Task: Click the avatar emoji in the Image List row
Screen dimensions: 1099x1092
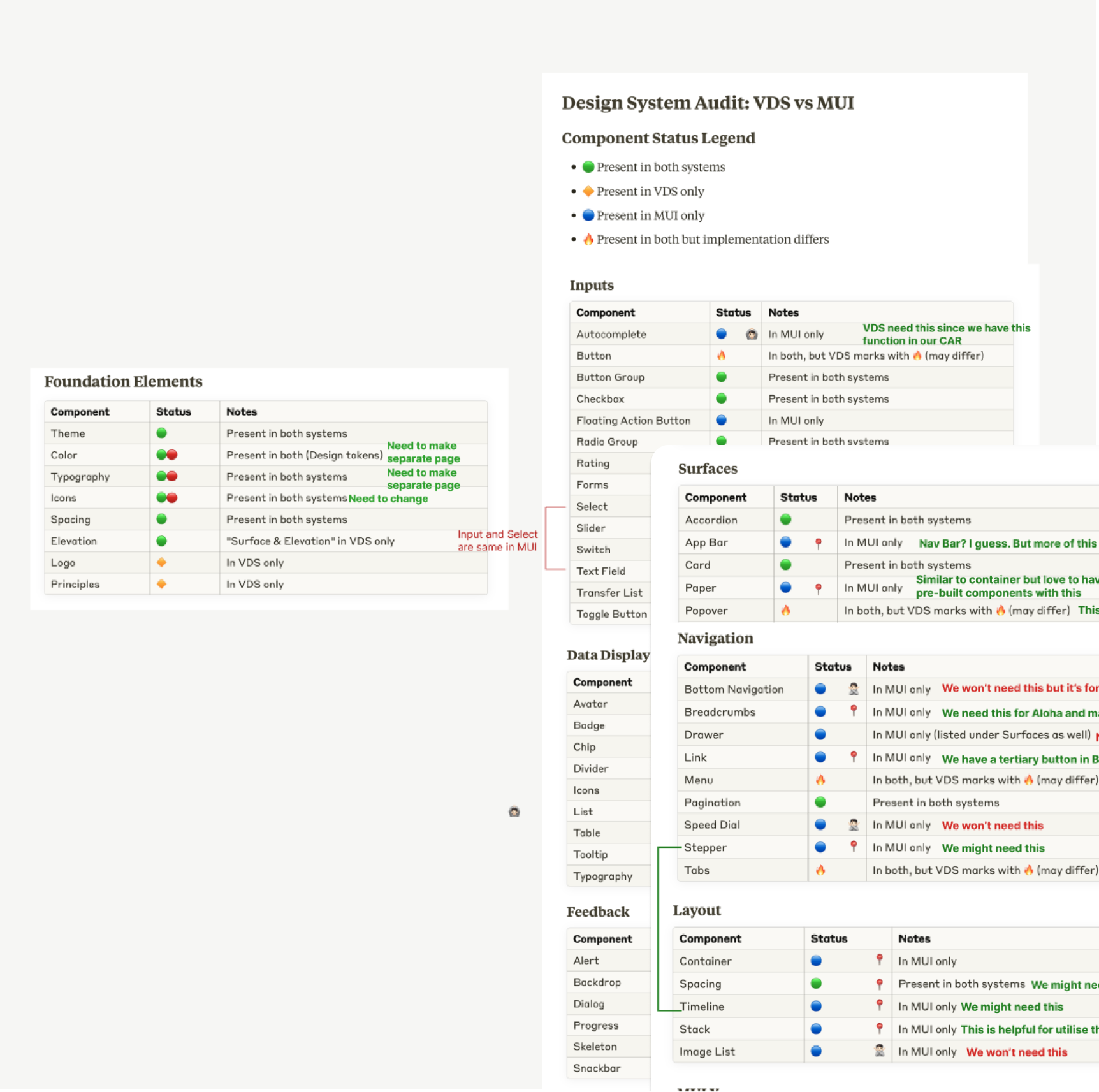Action: coord(879,1051)
